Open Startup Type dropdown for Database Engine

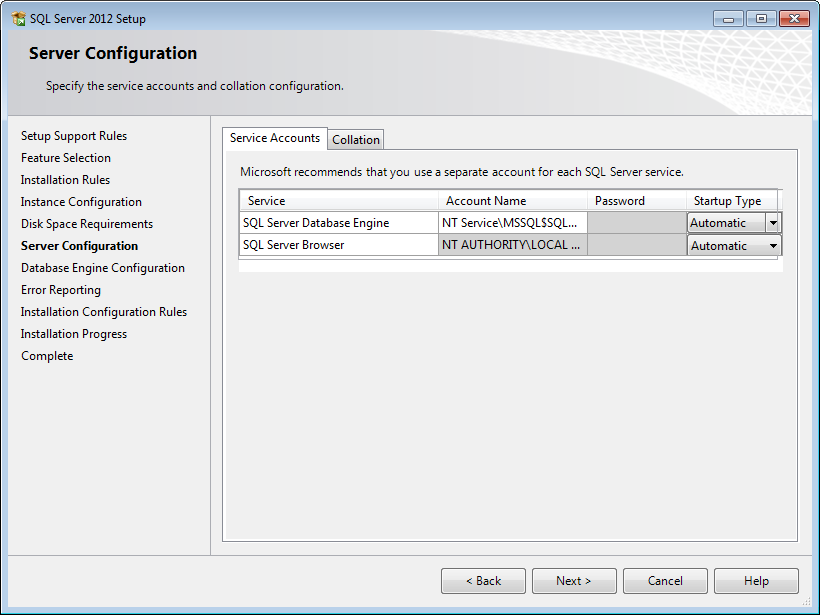[x=773, y=223]
